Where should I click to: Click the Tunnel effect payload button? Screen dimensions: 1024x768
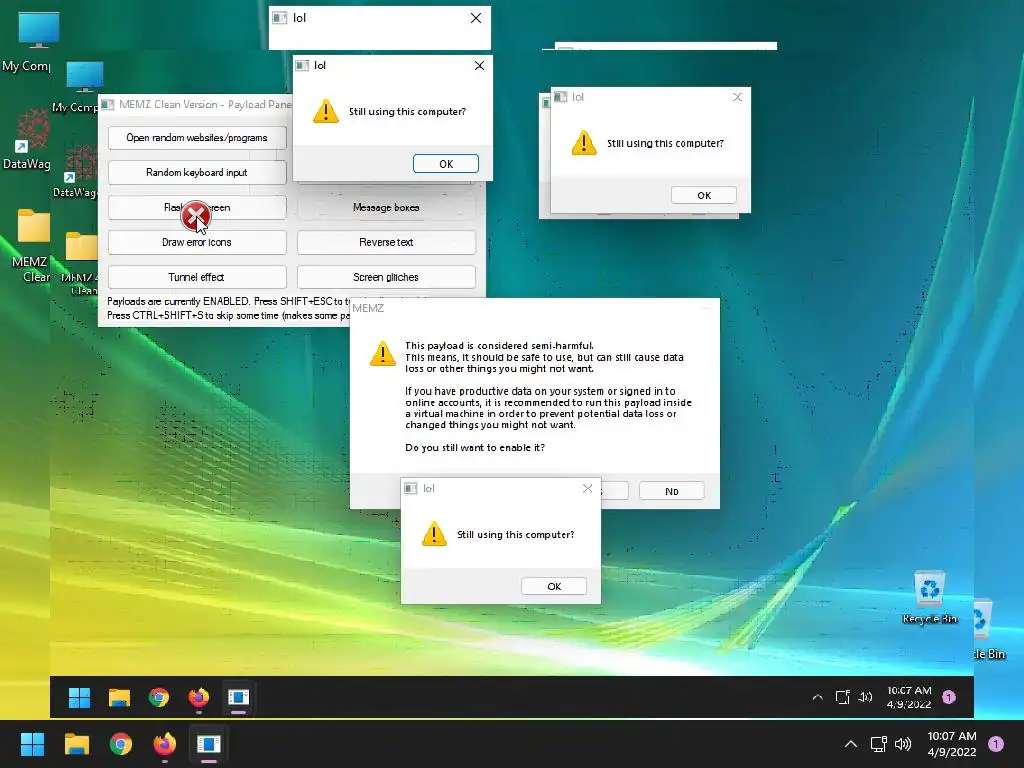(197, 277)
